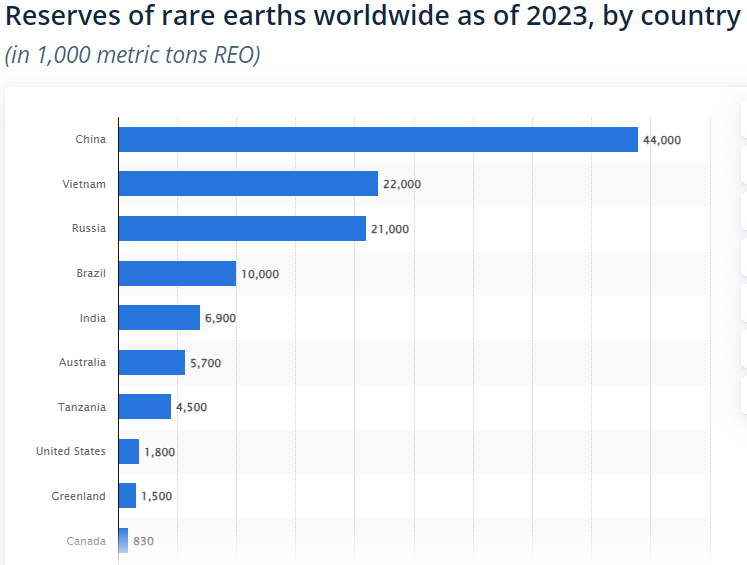The image size is (747, 565).
Task: Click the 1,500 value label
Action: coord(157,496)
